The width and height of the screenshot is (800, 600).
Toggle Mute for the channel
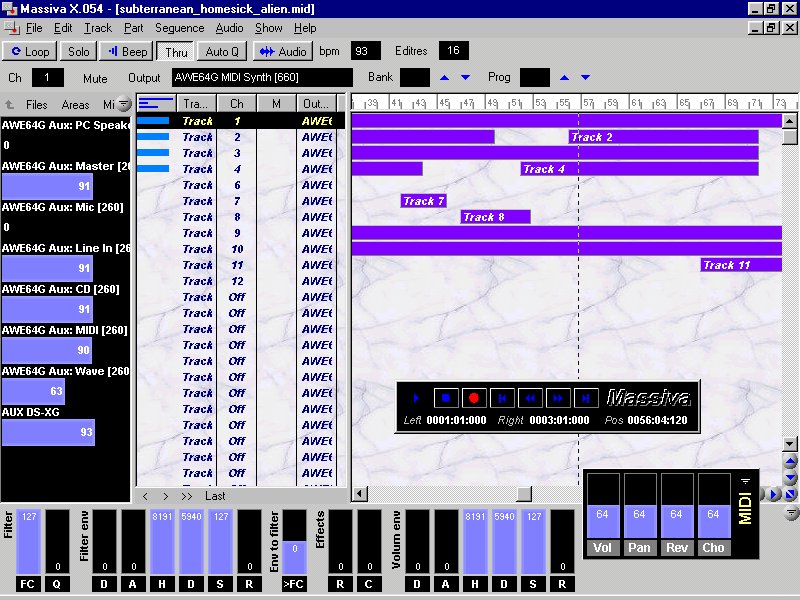click(95, 79)
